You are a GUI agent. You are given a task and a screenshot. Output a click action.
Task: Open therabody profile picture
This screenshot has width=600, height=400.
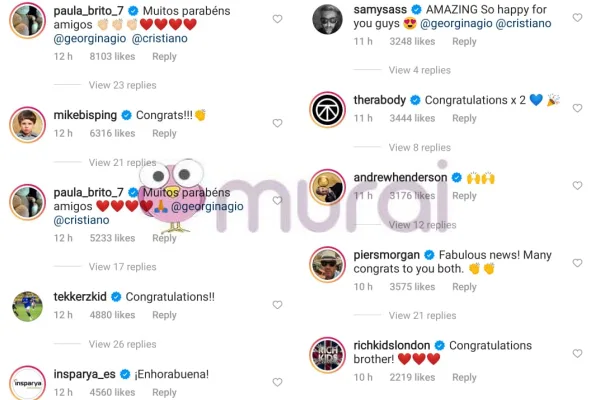327,109
